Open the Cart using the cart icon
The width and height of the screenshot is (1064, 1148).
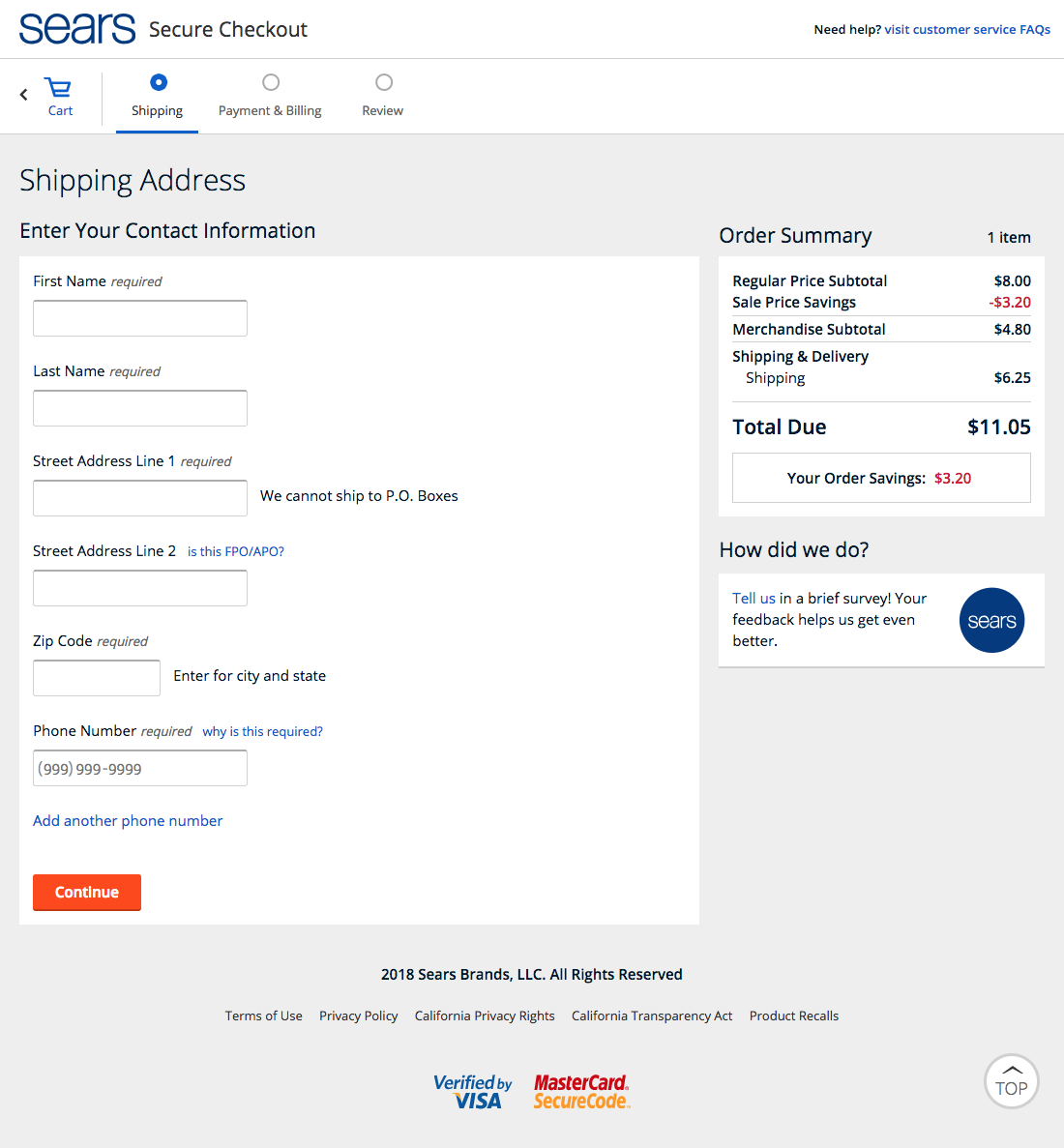coord(58,87)
